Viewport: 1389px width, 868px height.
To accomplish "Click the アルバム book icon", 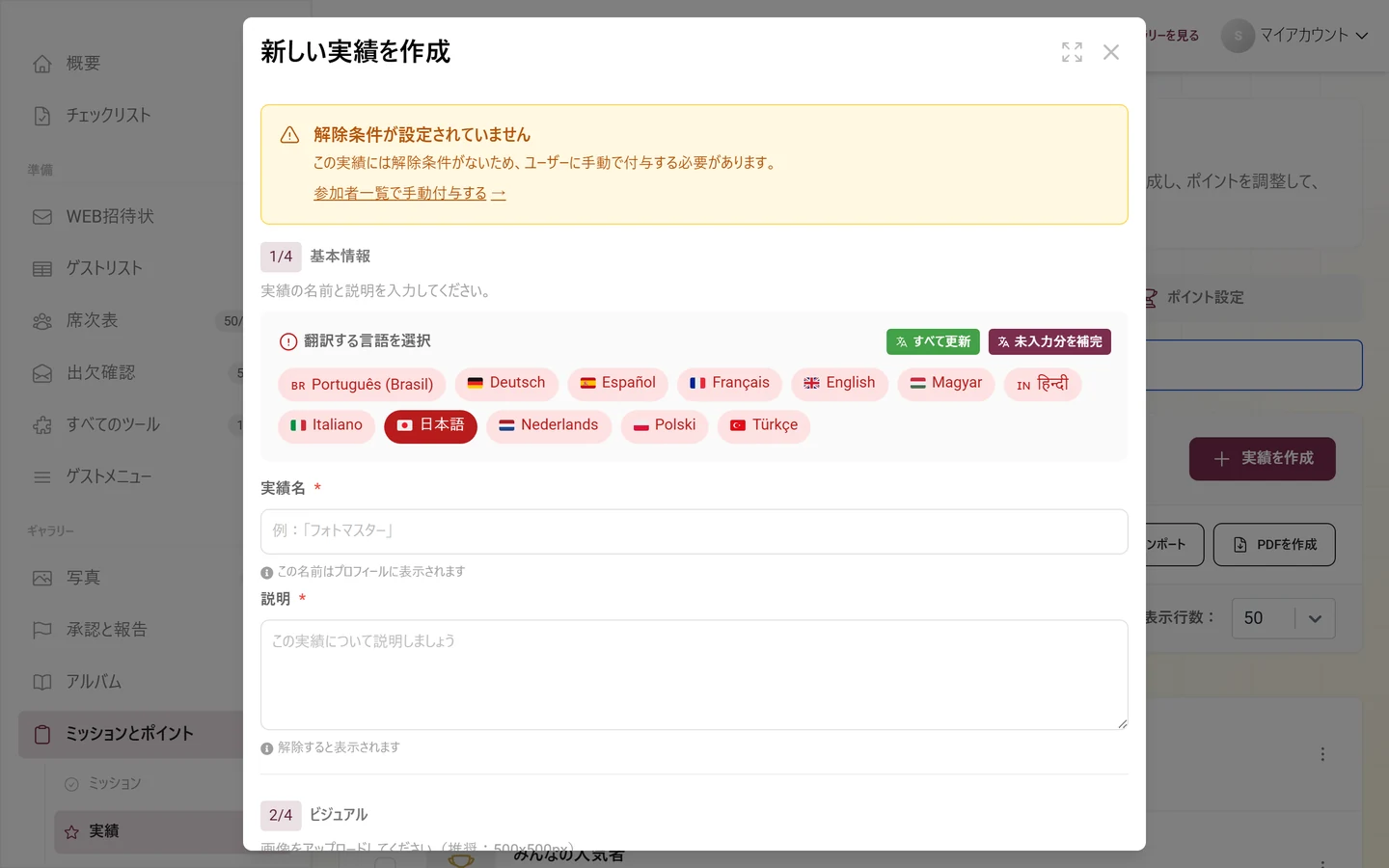I will [x=42, y=682].
